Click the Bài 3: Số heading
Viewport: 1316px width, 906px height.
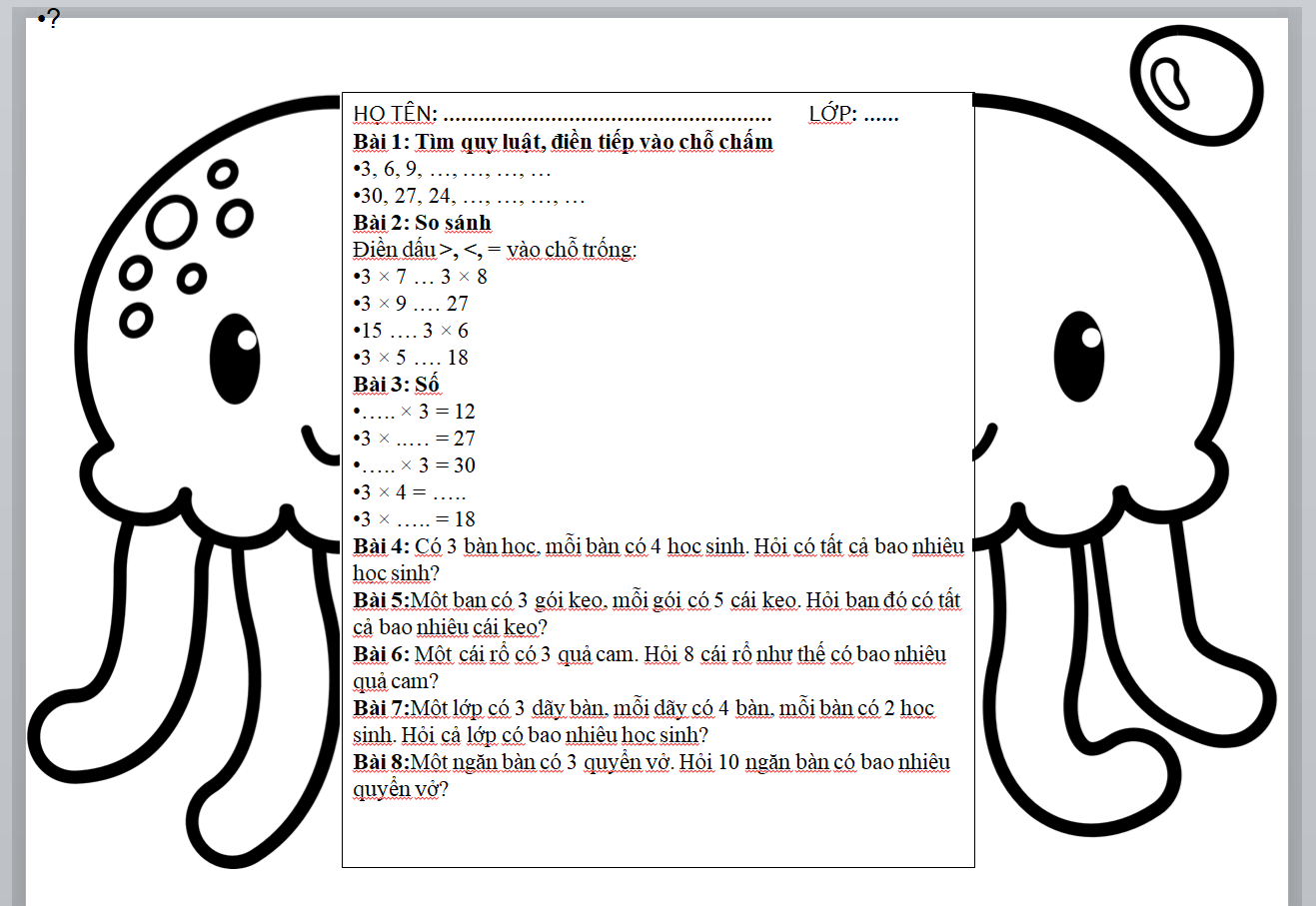tap(396, 385)
